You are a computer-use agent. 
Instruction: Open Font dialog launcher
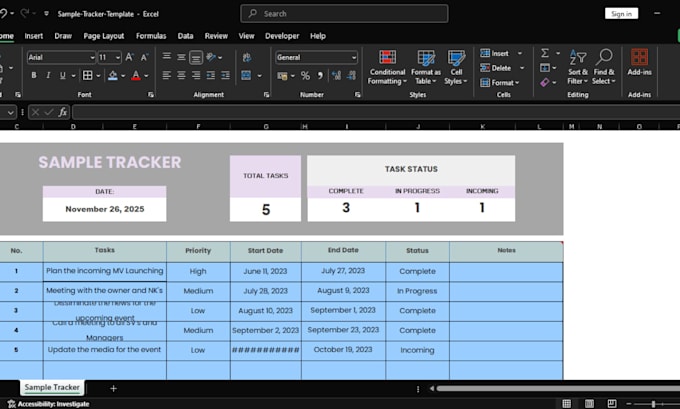pyautogui.click(x=150, y=95)
